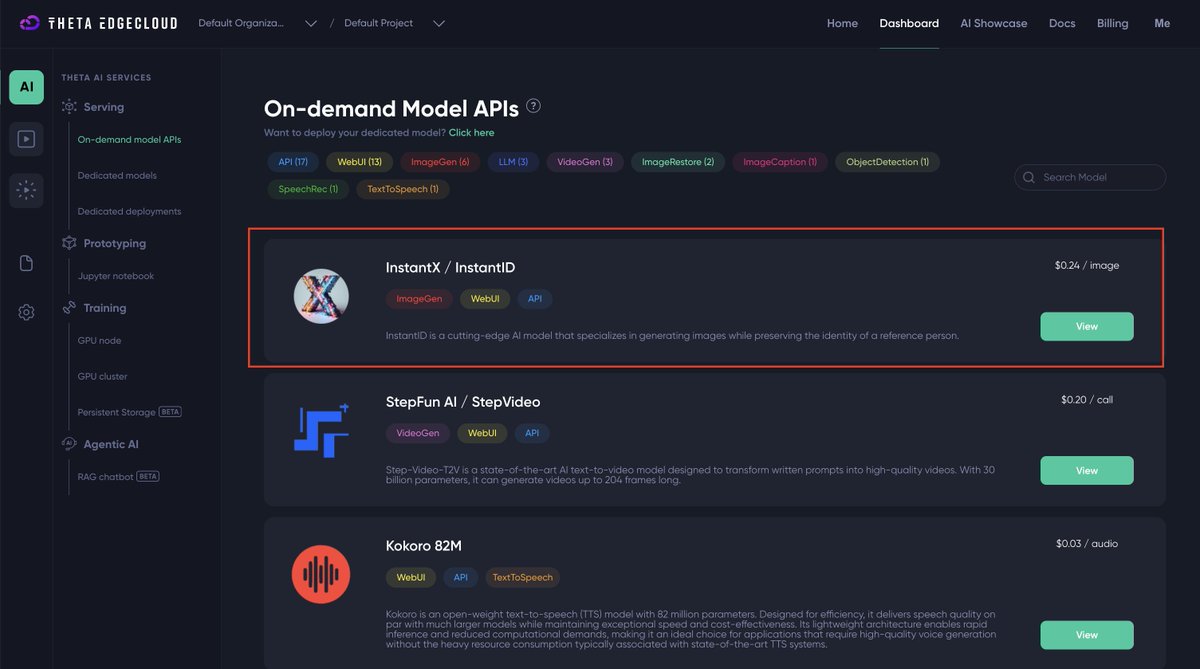This screenshot has height=669, width=1200.
Task: Click the StepFun AI / StepVideo title
Action: click(463, 402)
